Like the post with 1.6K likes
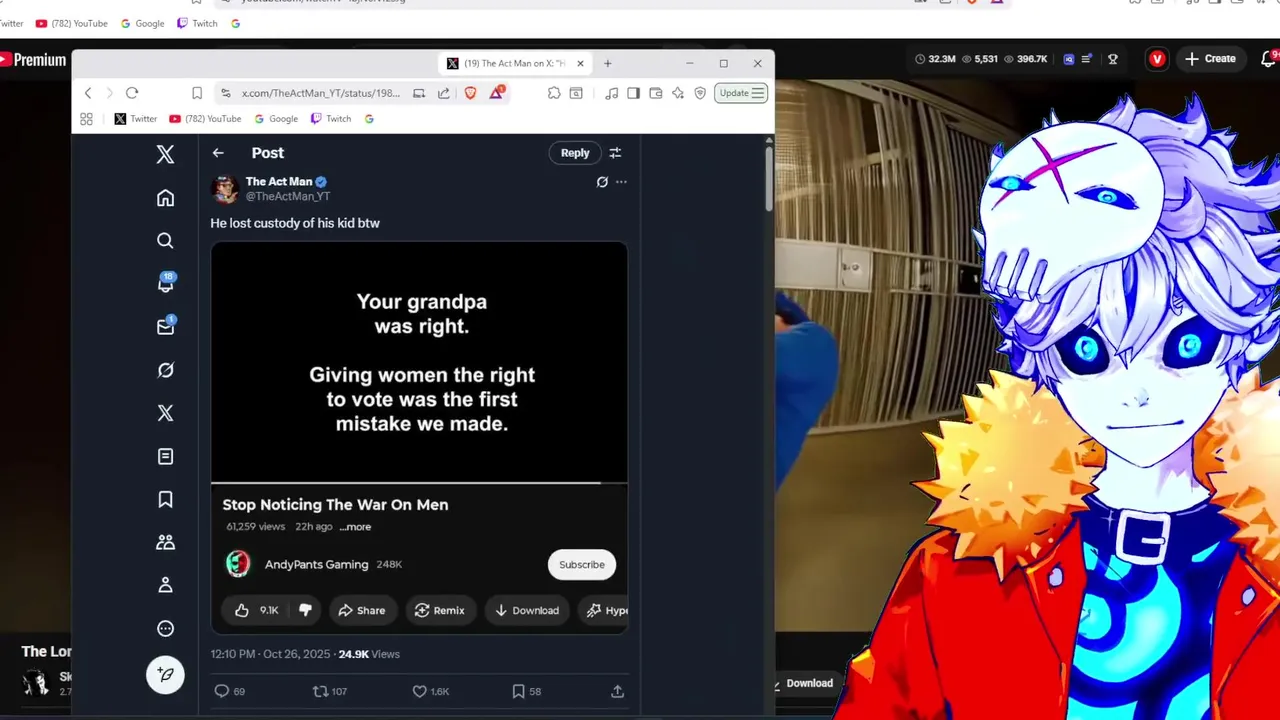This screenshot has height=720, width=1280. point(420,691)
